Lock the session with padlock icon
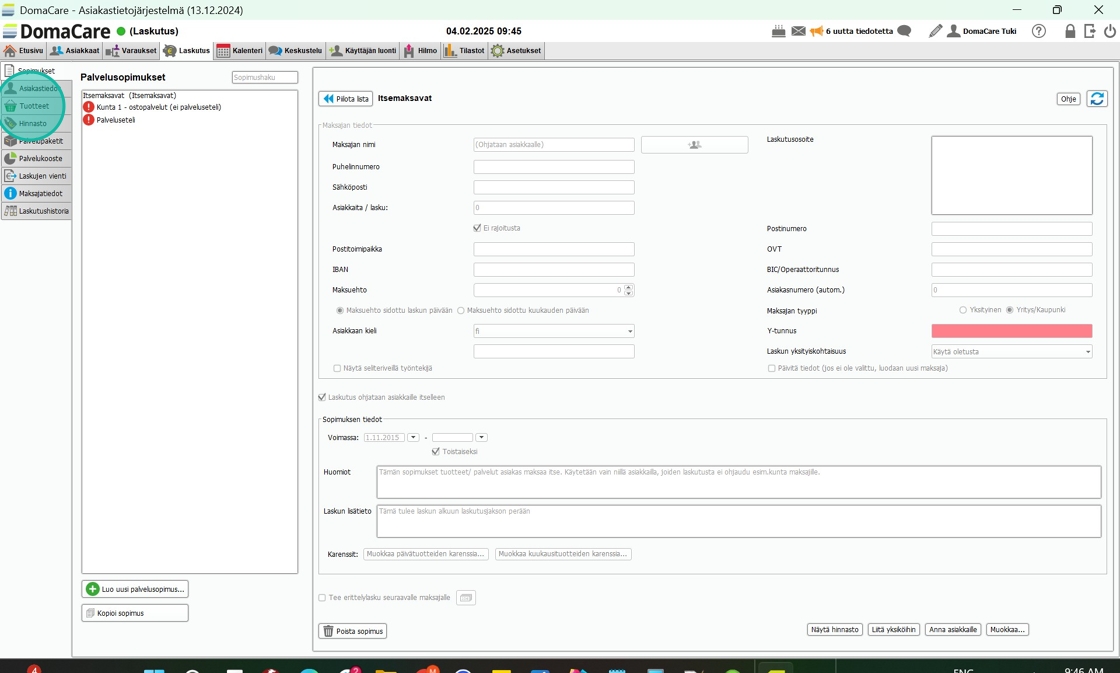The height and width of the screenshot is (673, 1120). [x=1070, y=31]
